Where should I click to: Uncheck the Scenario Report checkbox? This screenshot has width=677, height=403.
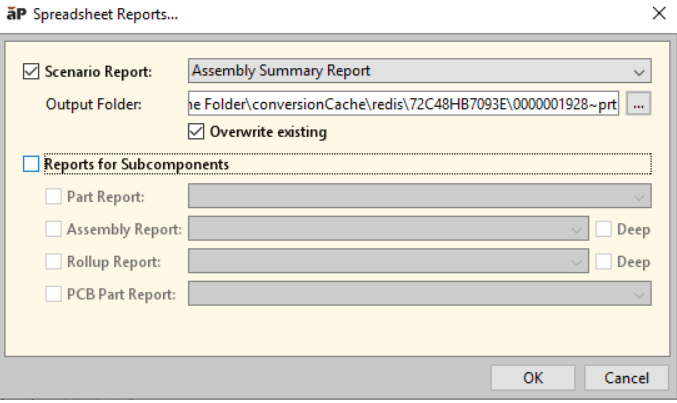click(30, 71)
